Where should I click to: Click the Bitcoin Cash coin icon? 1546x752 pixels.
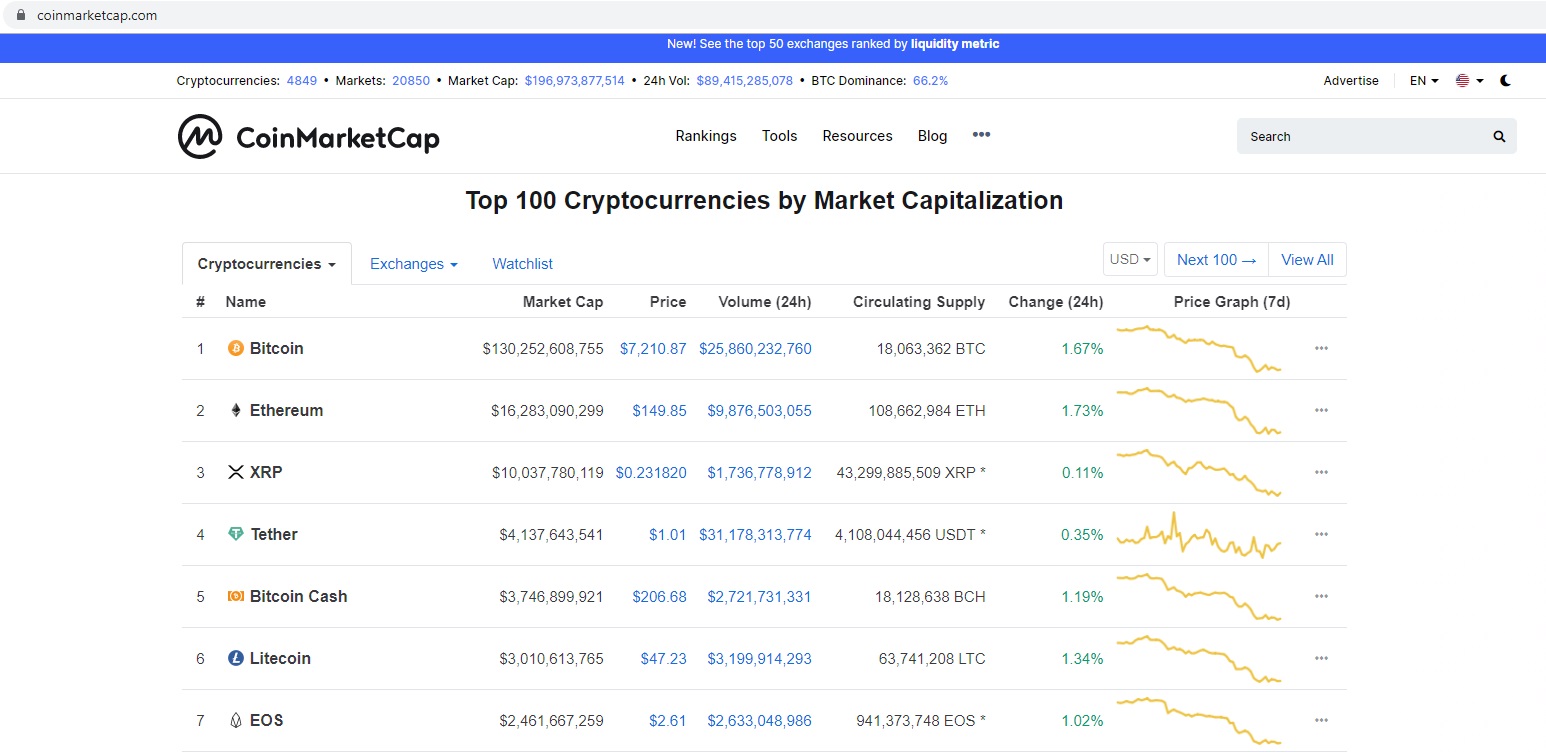click(236, 596)
